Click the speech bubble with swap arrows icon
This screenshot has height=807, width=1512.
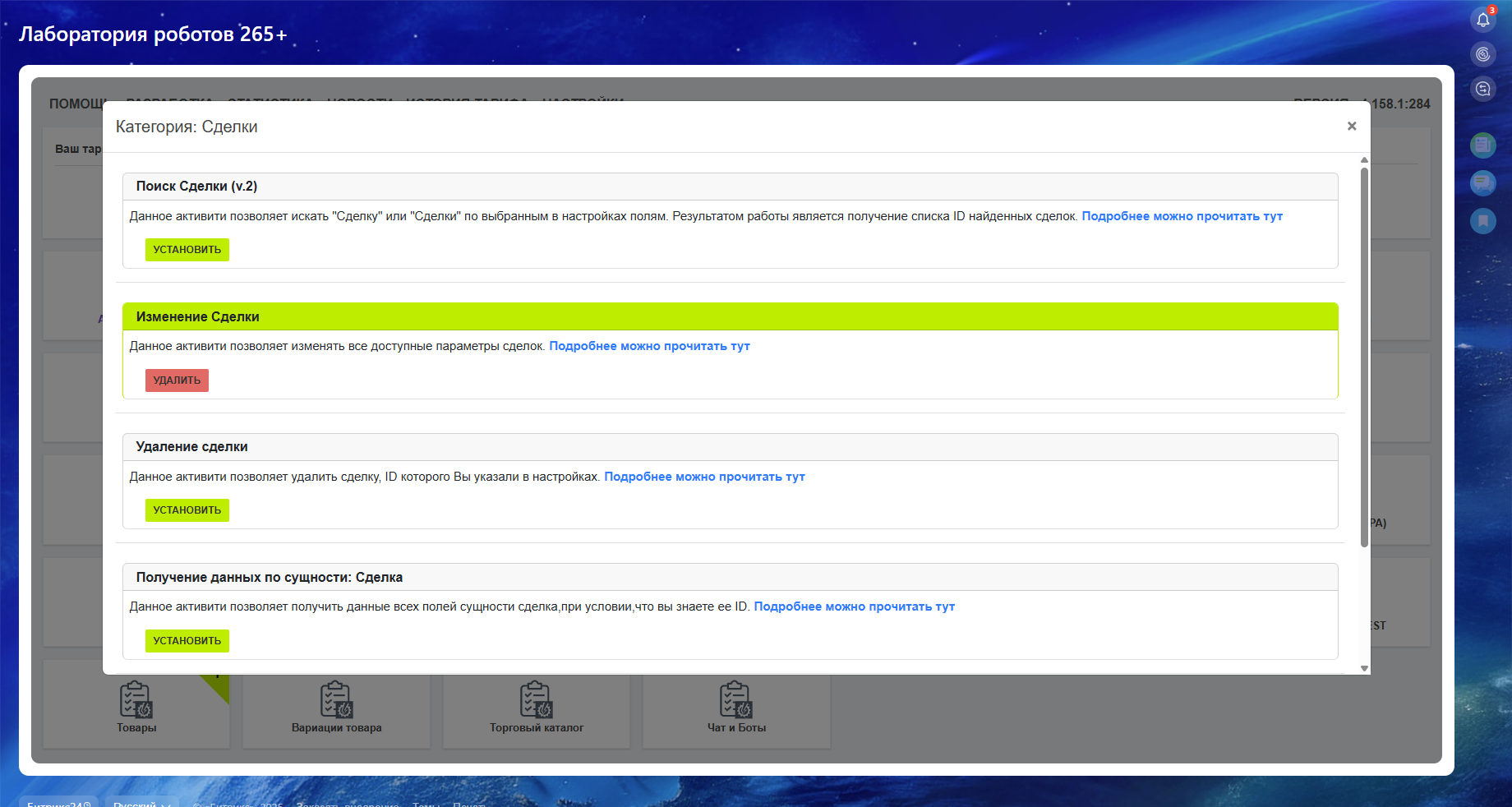point(1483,89)
